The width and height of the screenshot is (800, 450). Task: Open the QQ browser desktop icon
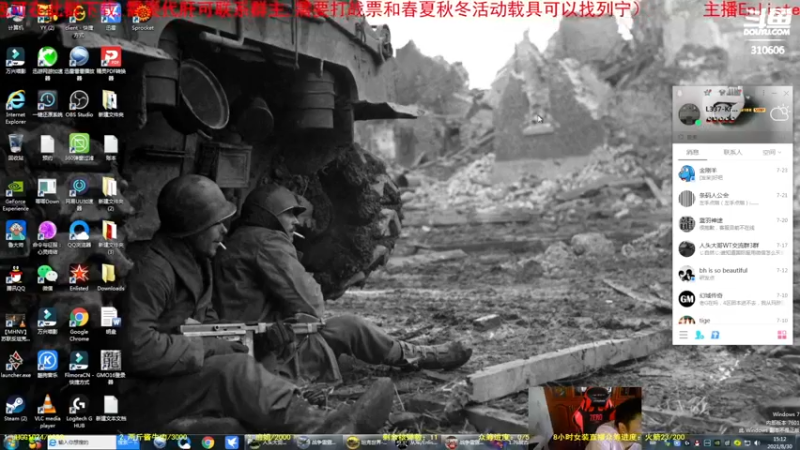point(79,235)
